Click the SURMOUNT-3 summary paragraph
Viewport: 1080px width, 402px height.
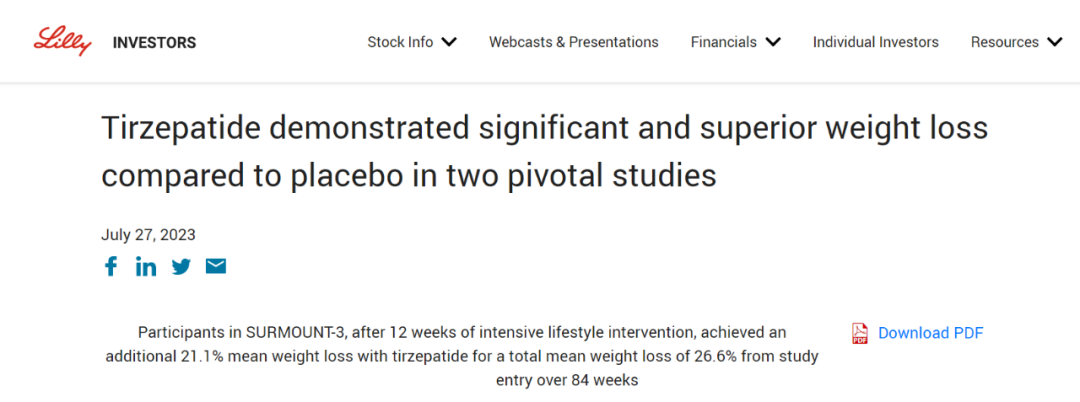461,356
